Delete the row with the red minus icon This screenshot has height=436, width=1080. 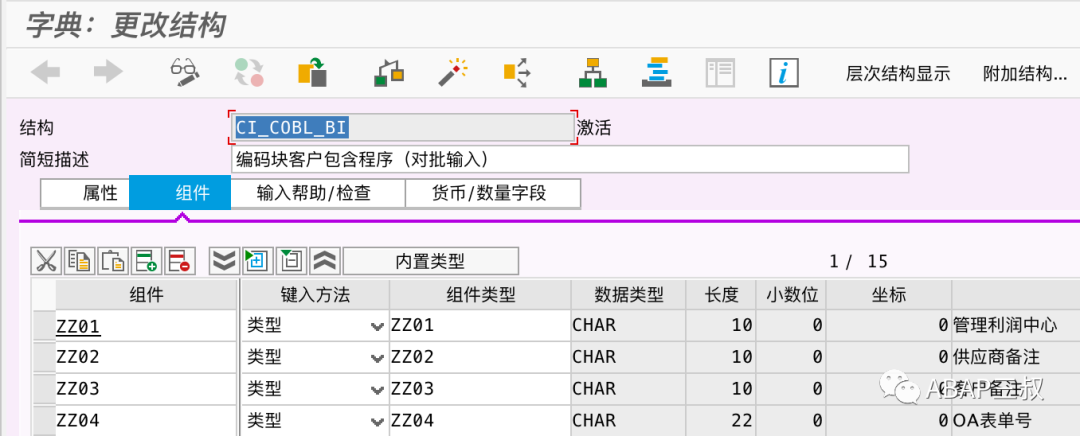[x=180, y=261]
